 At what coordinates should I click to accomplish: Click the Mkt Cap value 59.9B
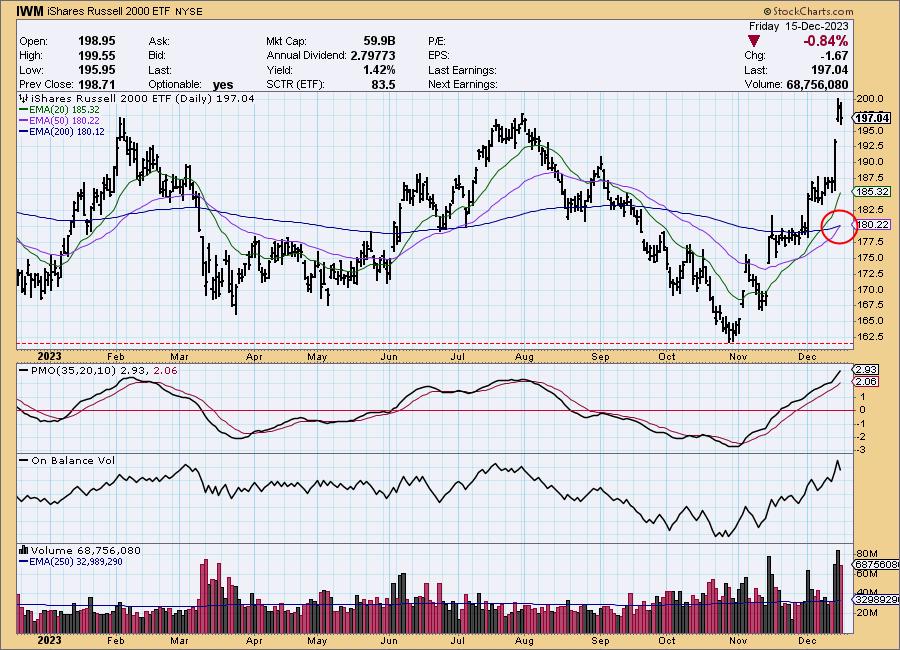point(379,41)
